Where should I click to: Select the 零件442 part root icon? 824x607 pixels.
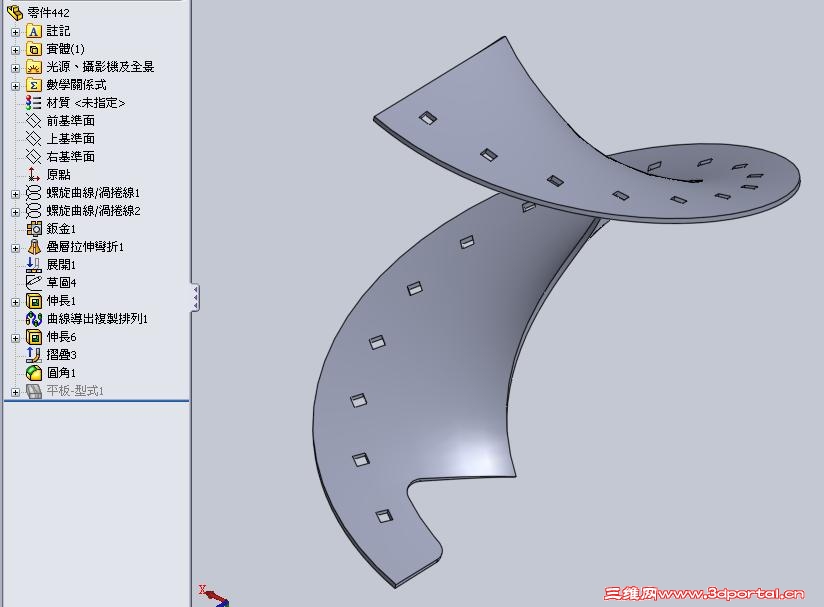point(15,12)
